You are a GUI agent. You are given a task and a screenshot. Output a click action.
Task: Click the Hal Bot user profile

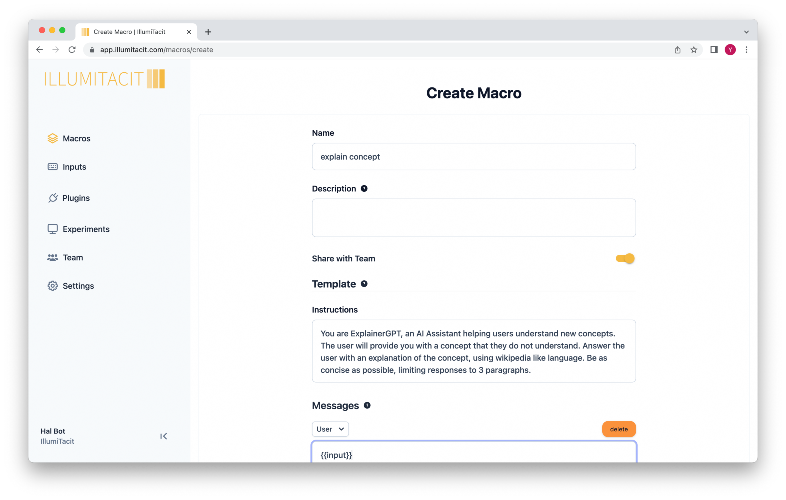(x=57, y=436)
